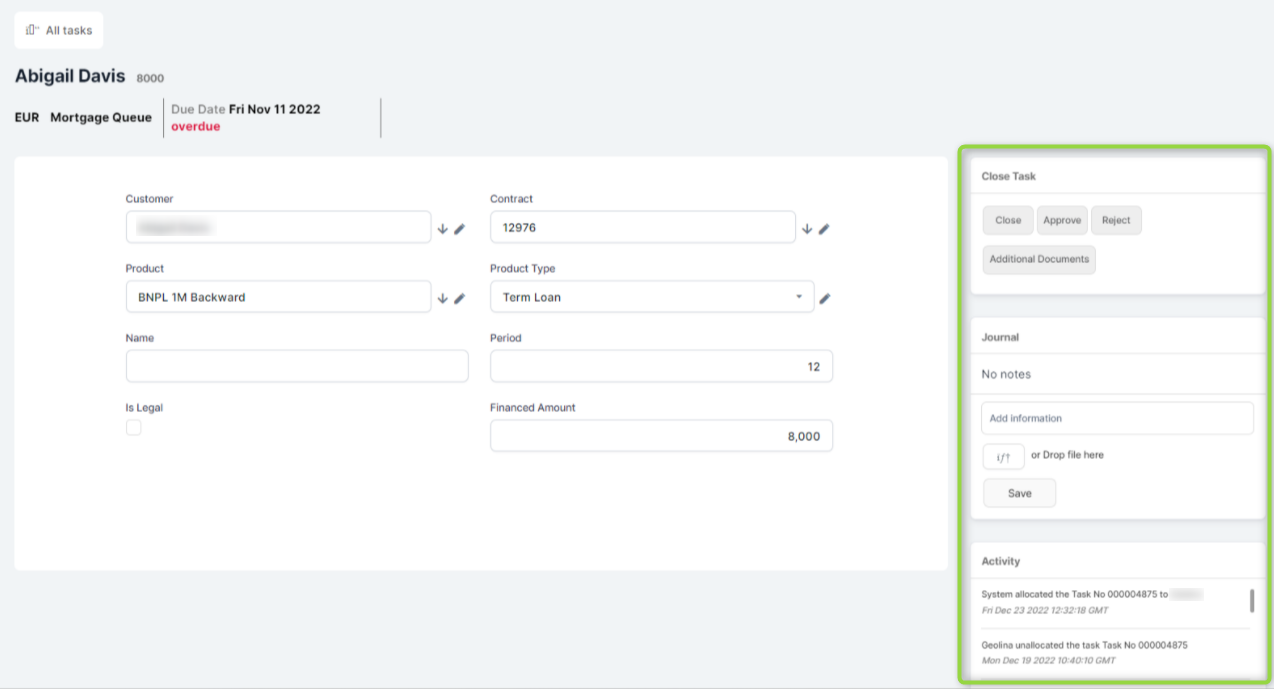Go back to All tasks
The height and width of the screenshot is (689, 1274).
pos(59,30)
